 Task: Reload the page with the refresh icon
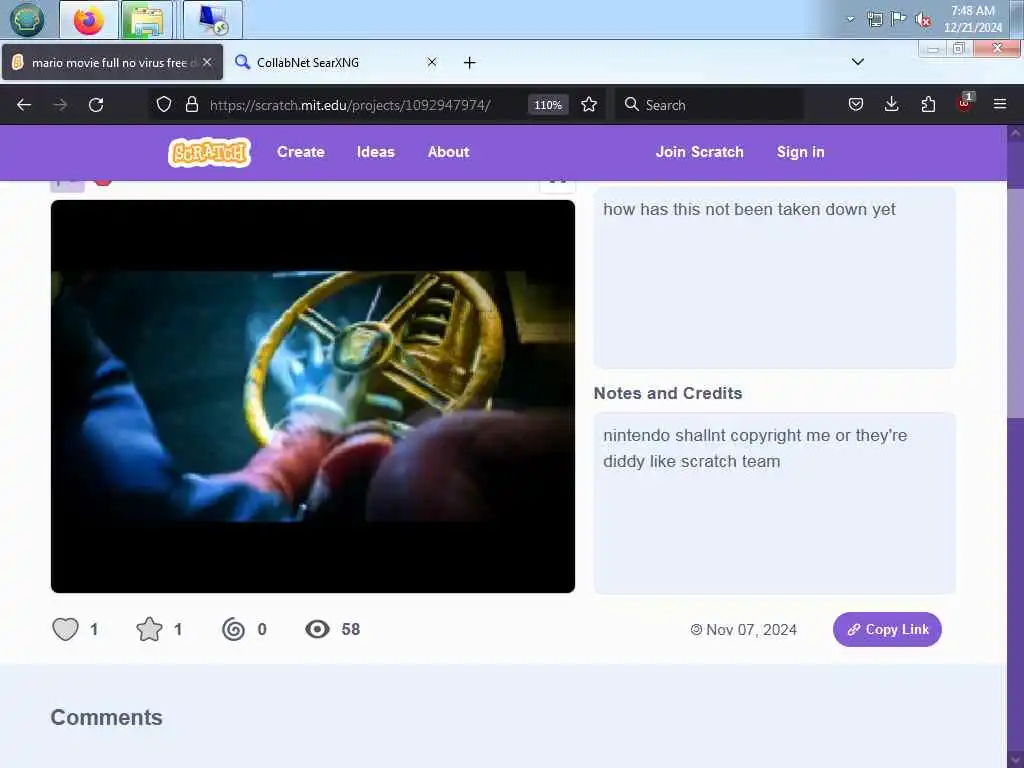tap(96, 104)
